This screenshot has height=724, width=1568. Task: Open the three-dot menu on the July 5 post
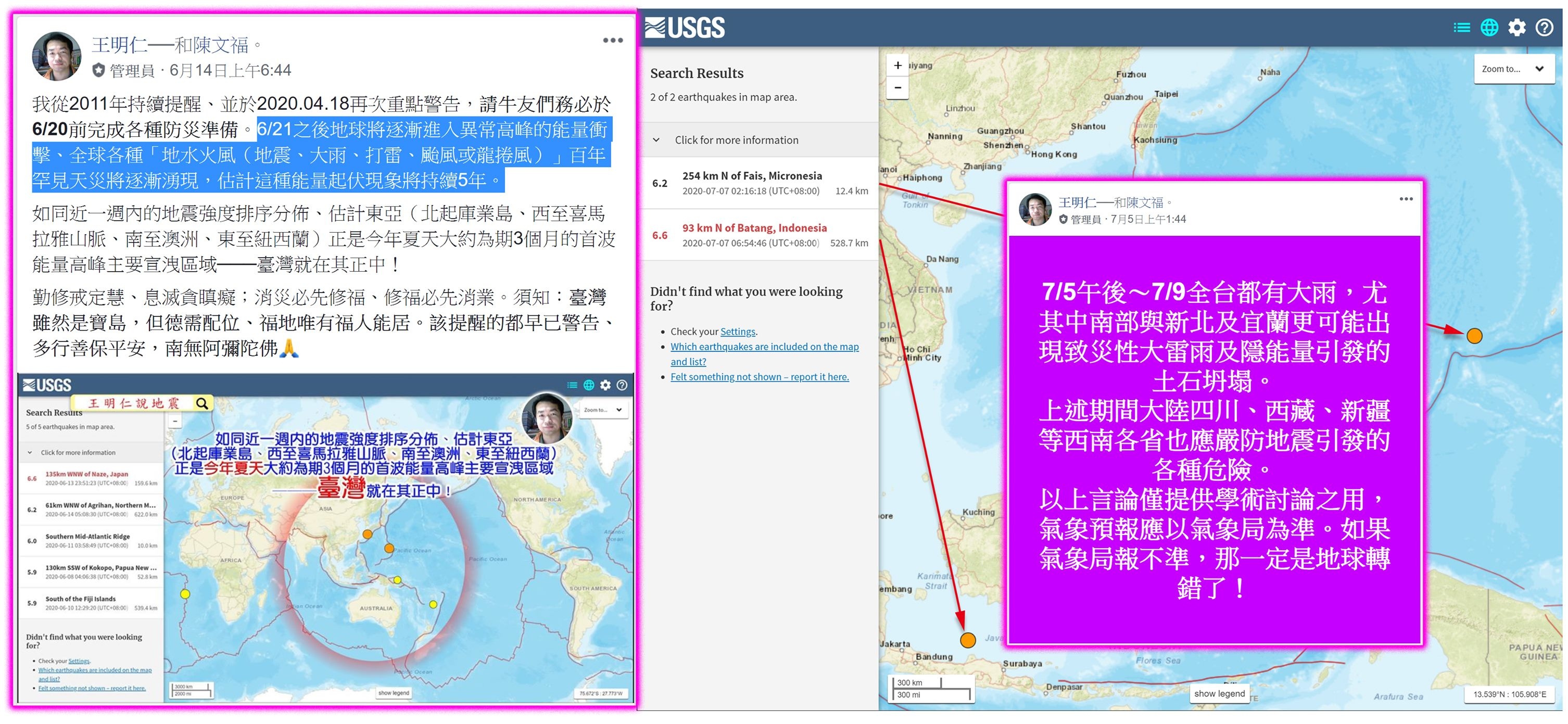[1406, 199]
